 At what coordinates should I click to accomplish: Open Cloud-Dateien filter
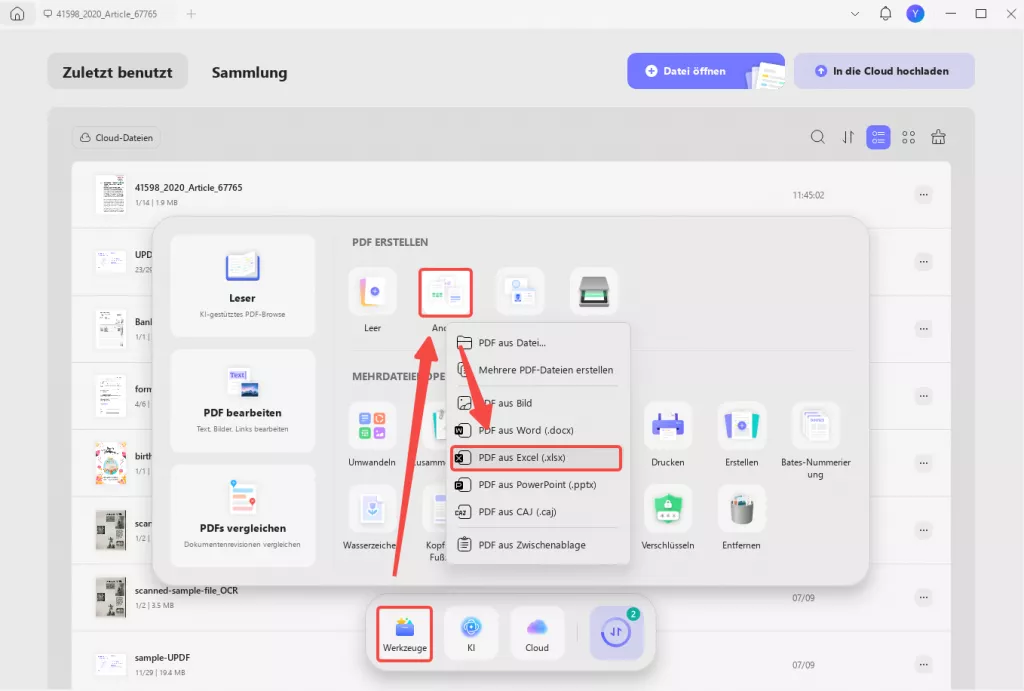pos(116,138)
